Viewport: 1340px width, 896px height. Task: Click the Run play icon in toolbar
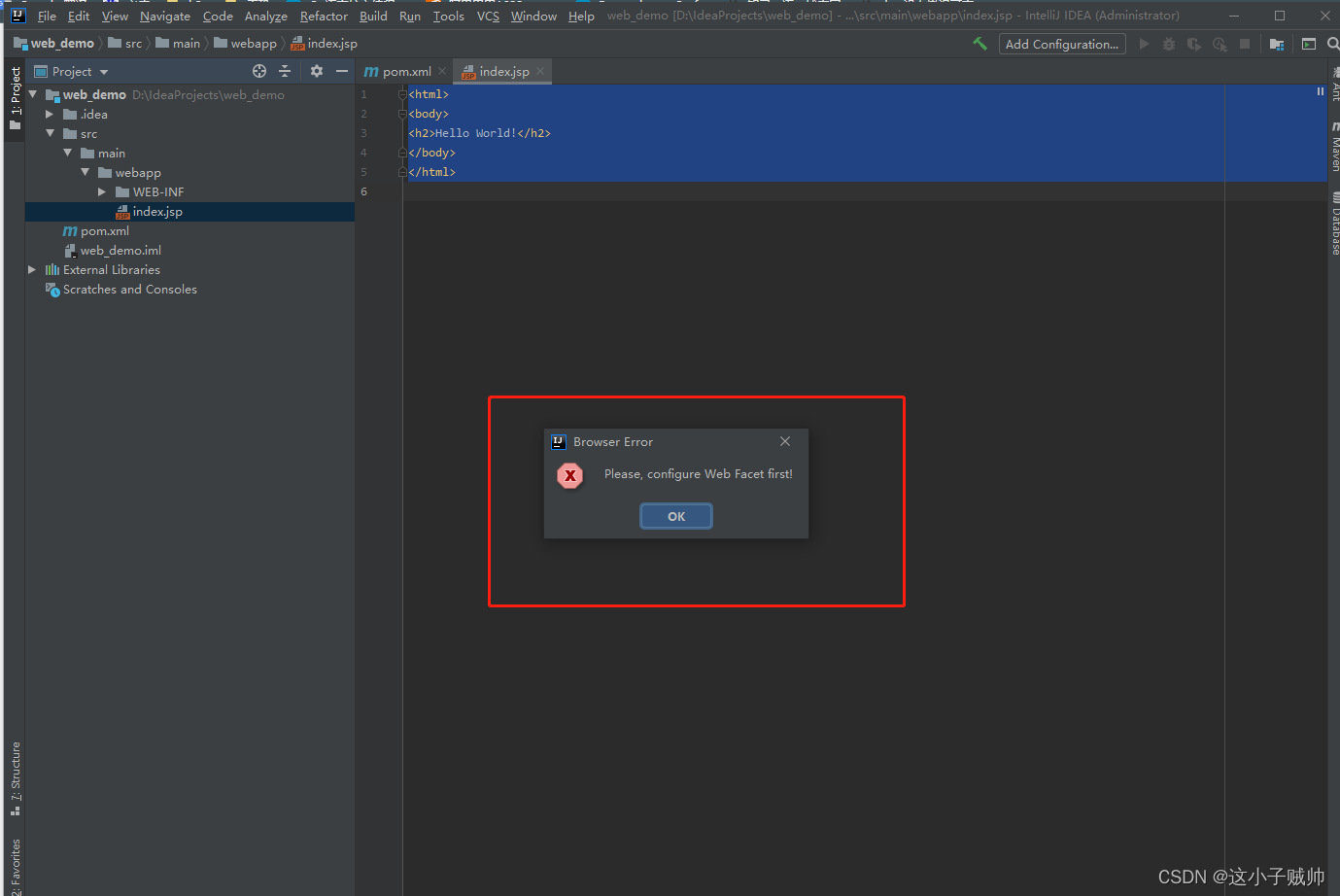(x=1144, y=44)
